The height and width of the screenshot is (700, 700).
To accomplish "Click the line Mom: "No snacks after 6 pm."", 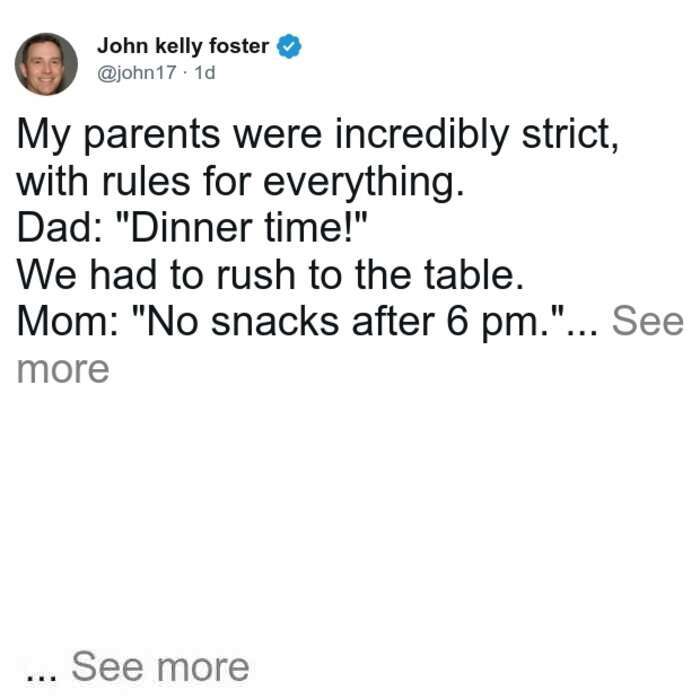I will (x=291, y=321).
